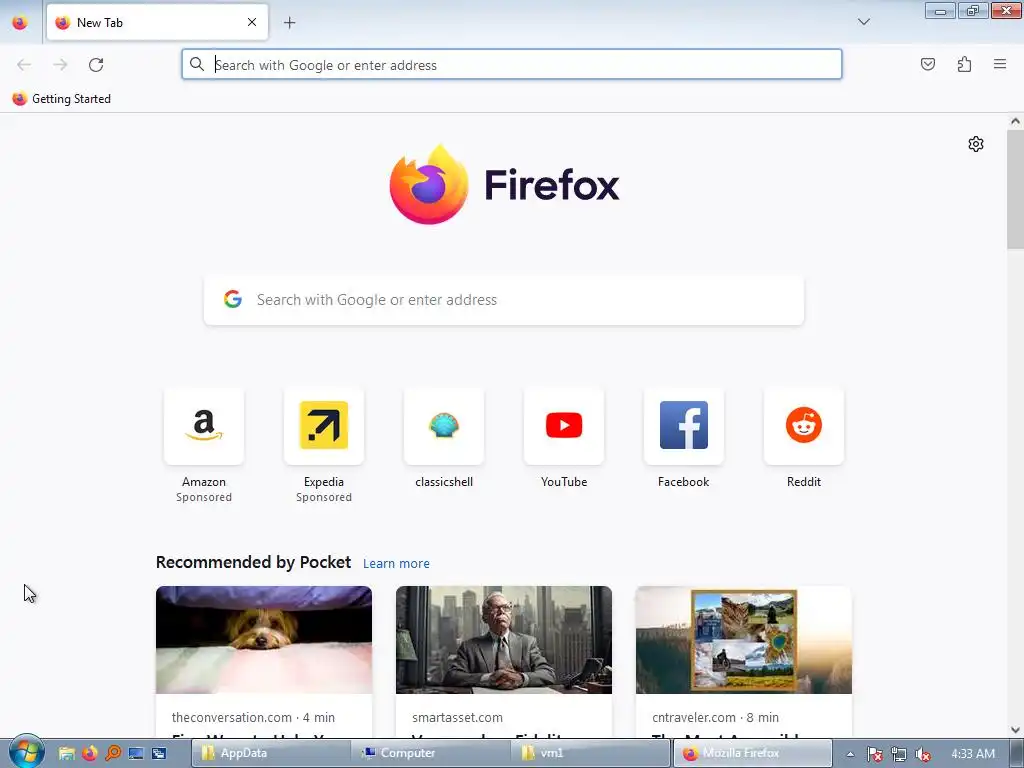Open a new tab with plus button
This screenshot has height=768, width=1024.
(289, 23)
